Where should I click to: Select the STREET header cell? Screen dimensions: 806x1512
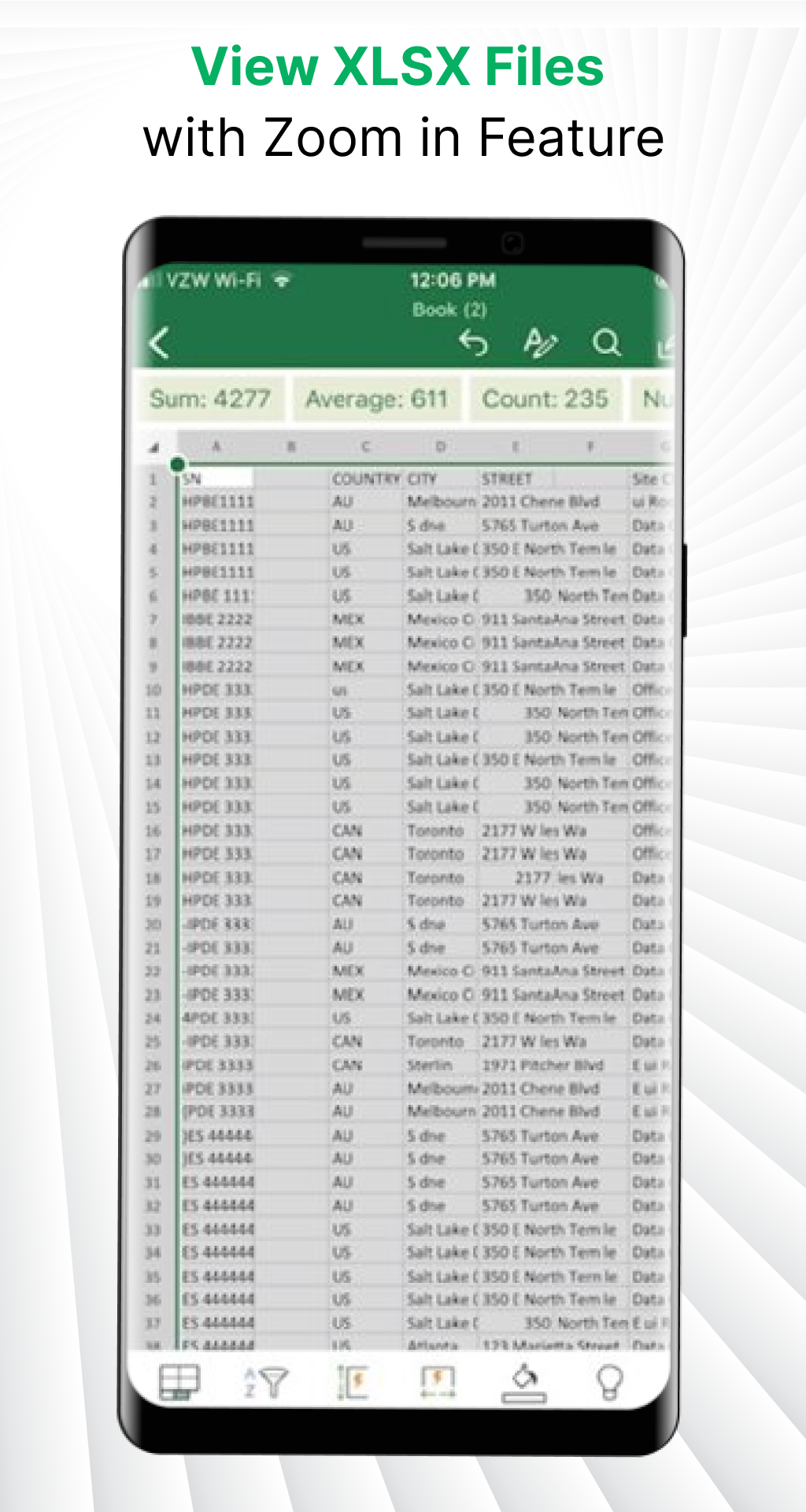coord(516,479)
